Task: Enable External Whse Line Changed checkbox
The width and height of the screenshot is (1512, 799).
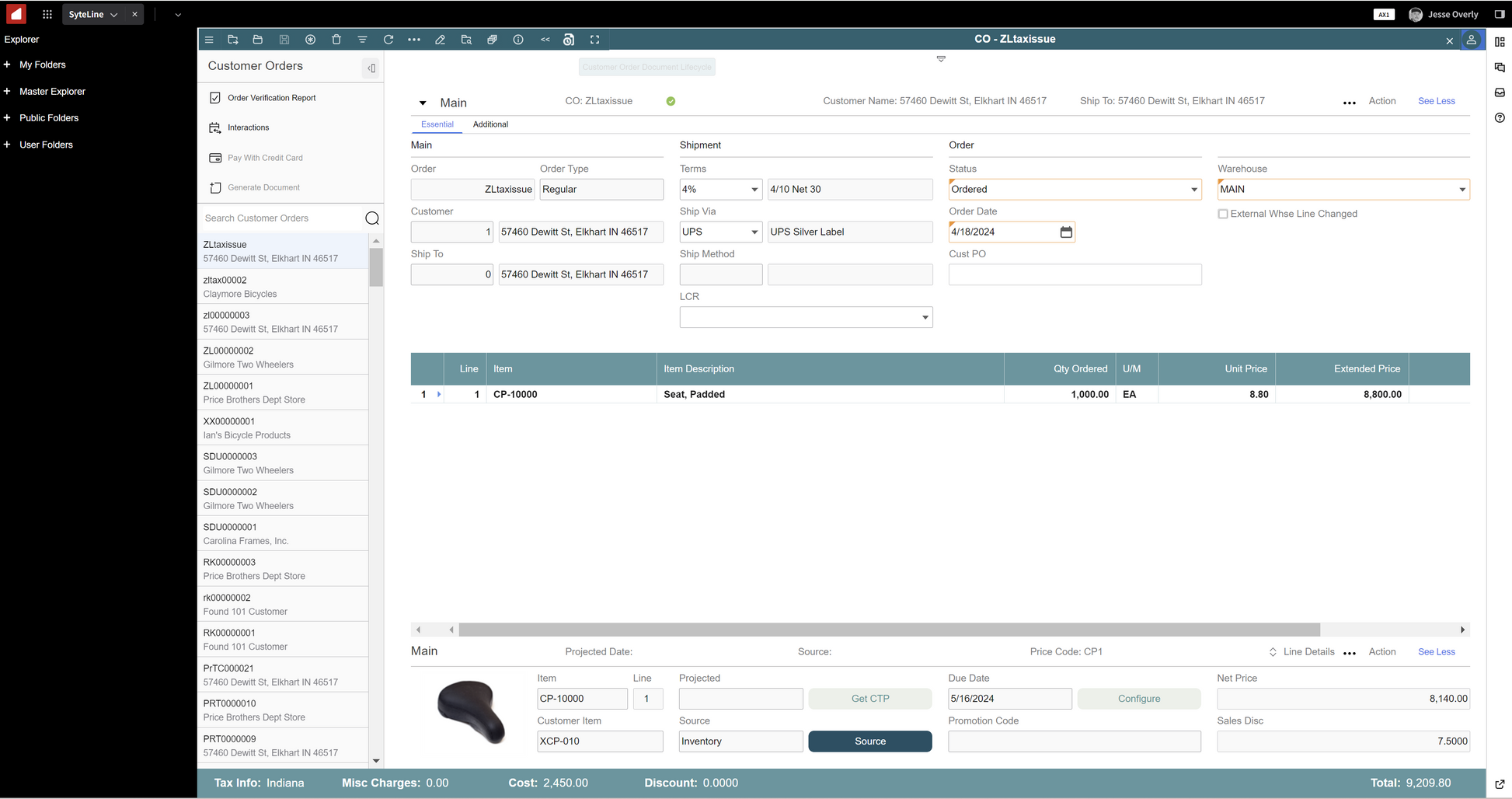Action: coord(1223,214)
